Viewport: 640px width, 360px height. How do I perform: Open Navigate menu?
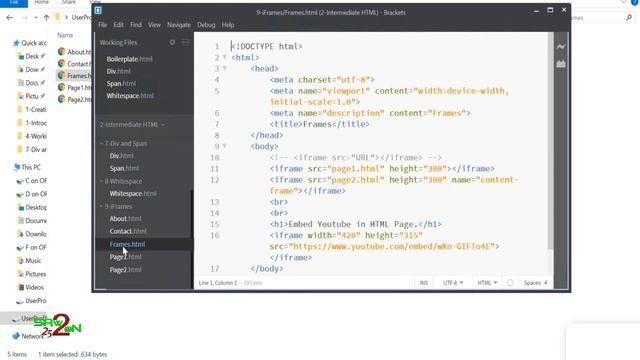pyautogui.click(x=179, y=25)
